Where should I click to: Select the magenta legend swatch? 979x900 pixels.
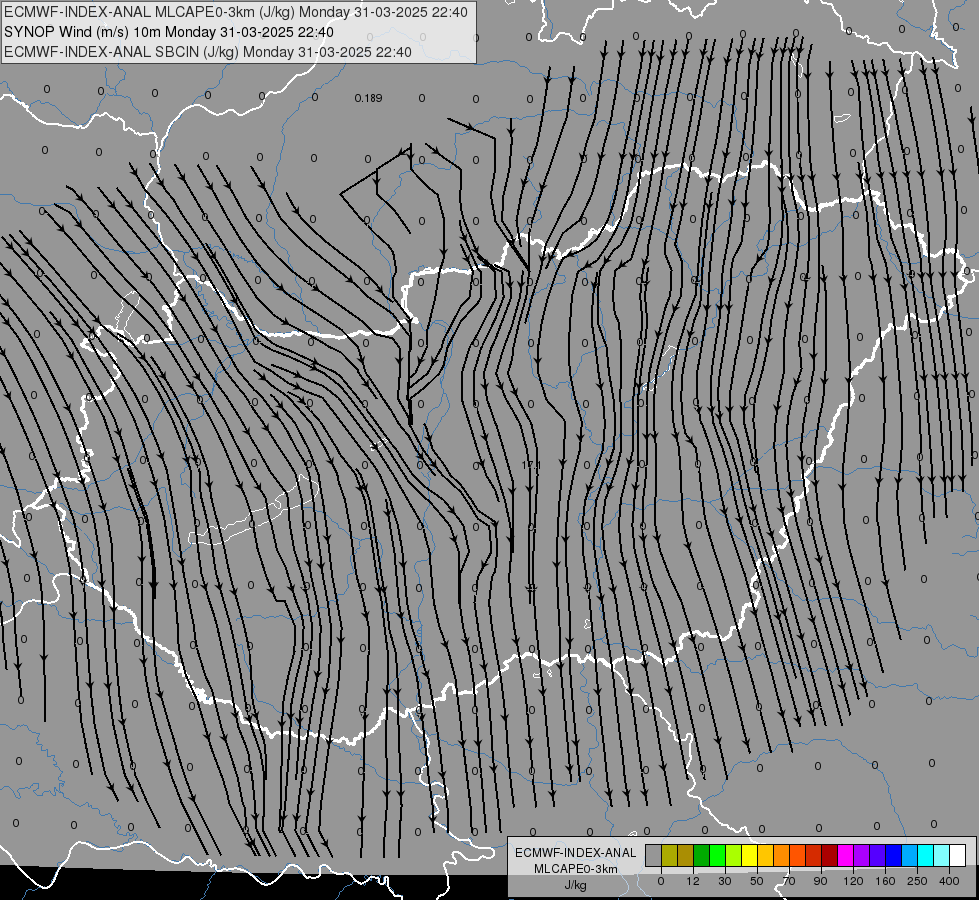point(845,855)
